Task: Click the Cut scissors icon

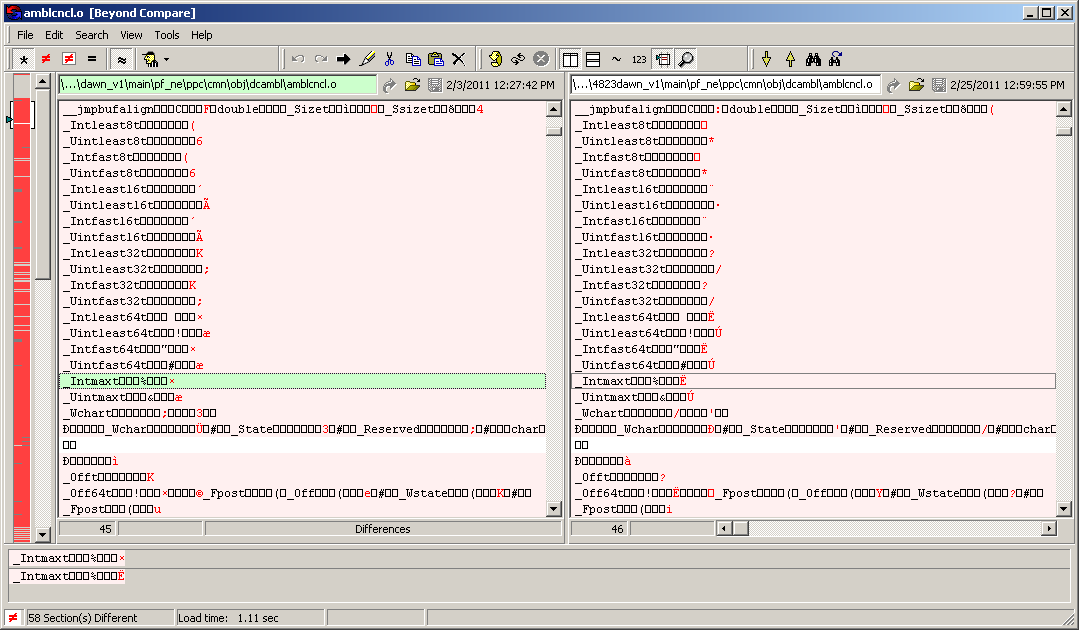Action: coord(389,59)
